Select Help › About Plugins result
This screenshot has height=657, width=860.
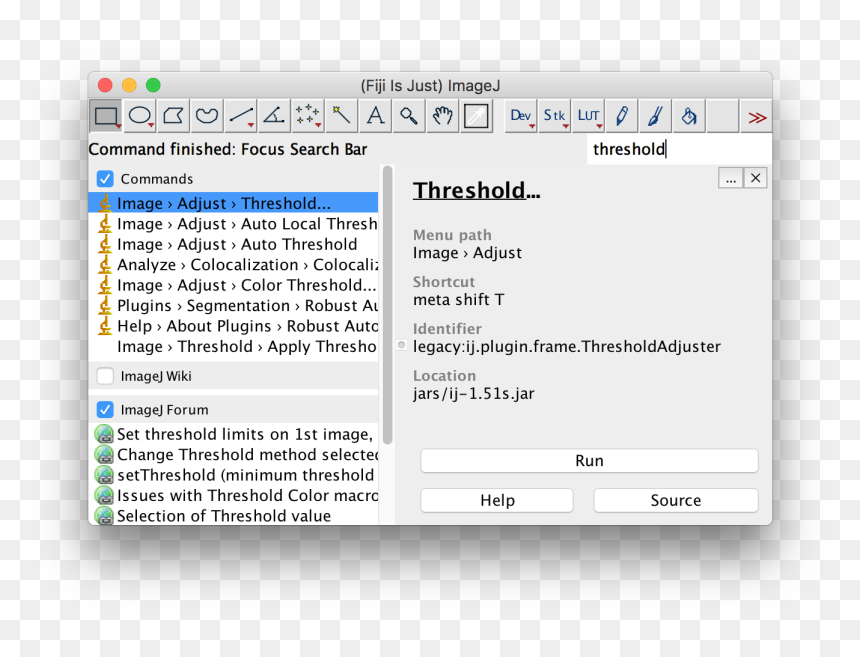233,326
